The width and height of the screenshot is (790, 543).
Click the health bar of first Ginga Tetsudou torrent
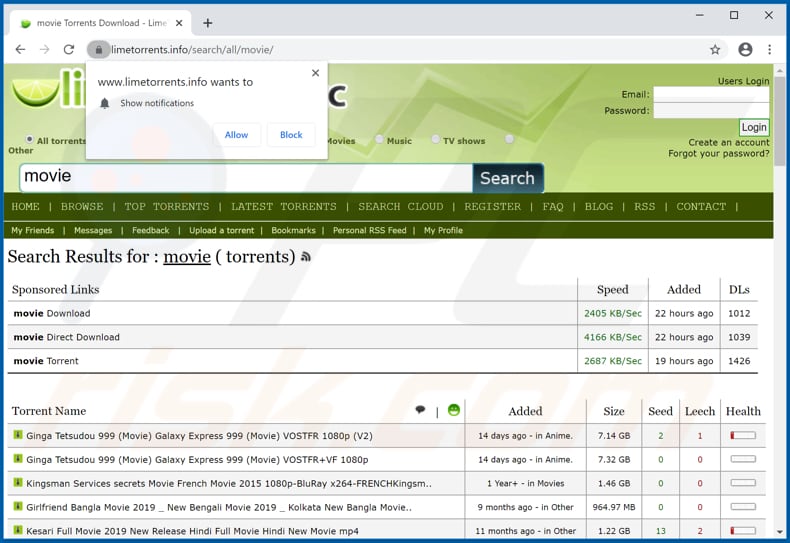click(x=743, y=436)
